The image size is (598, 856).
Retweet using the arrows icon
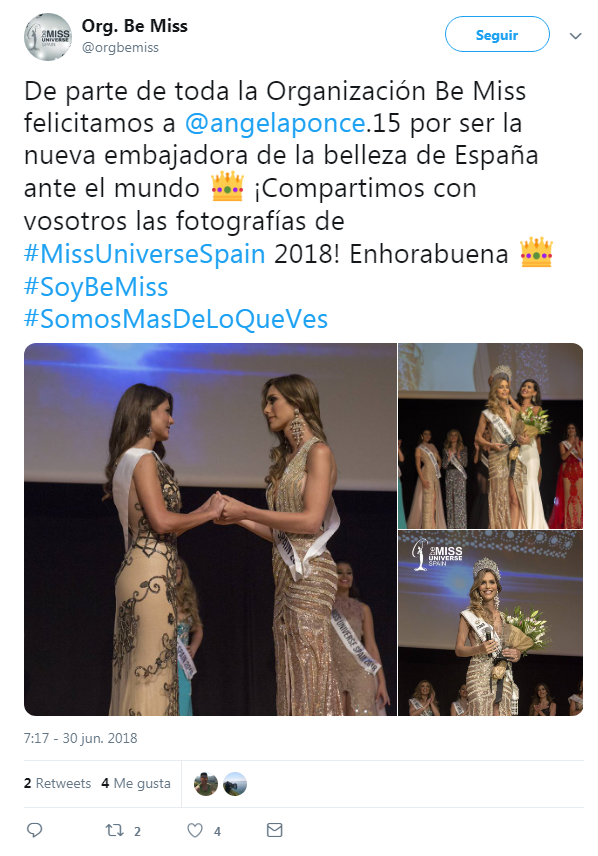click(x=115, y=830)
